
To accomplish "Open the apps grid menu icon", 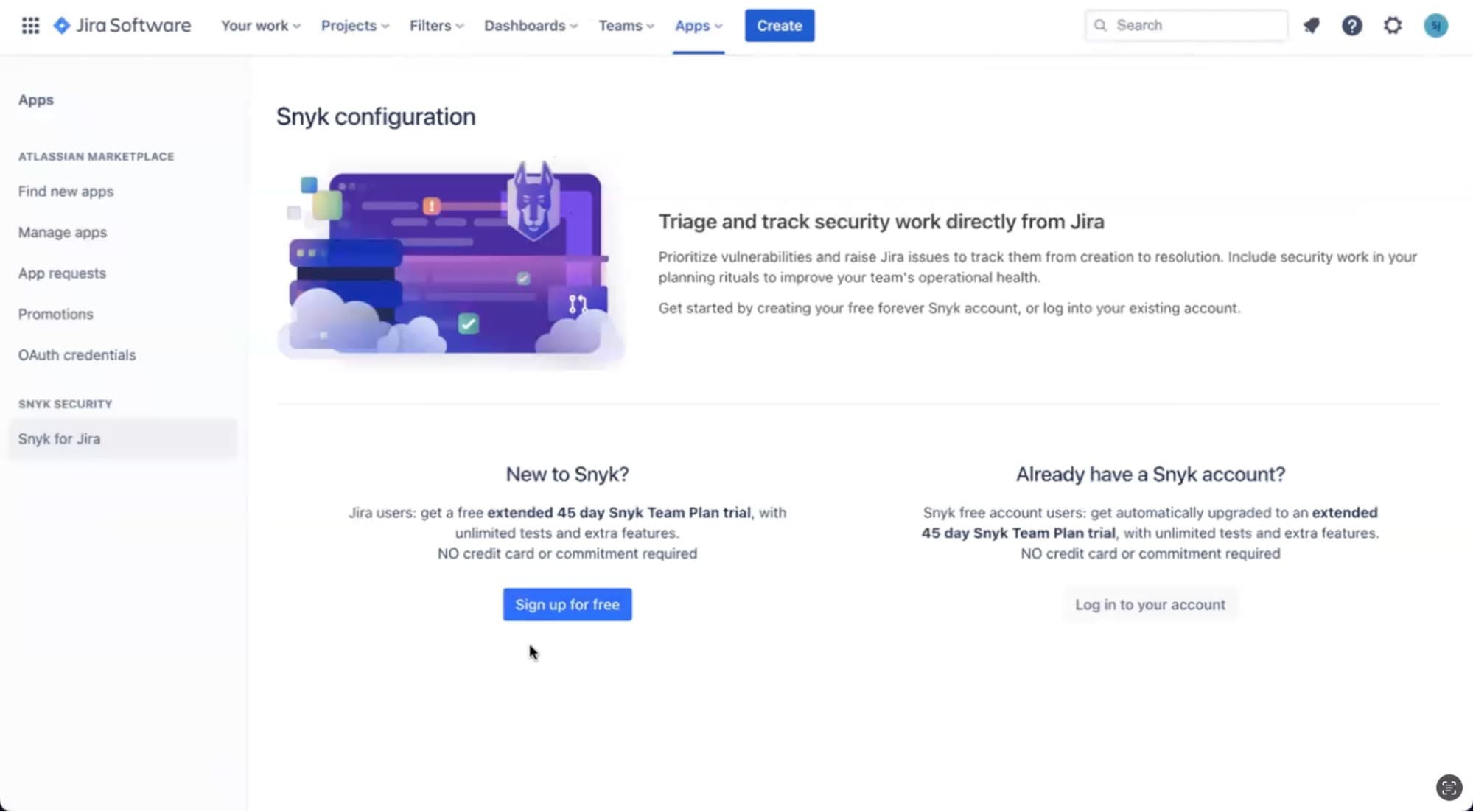I will [31, 25].
